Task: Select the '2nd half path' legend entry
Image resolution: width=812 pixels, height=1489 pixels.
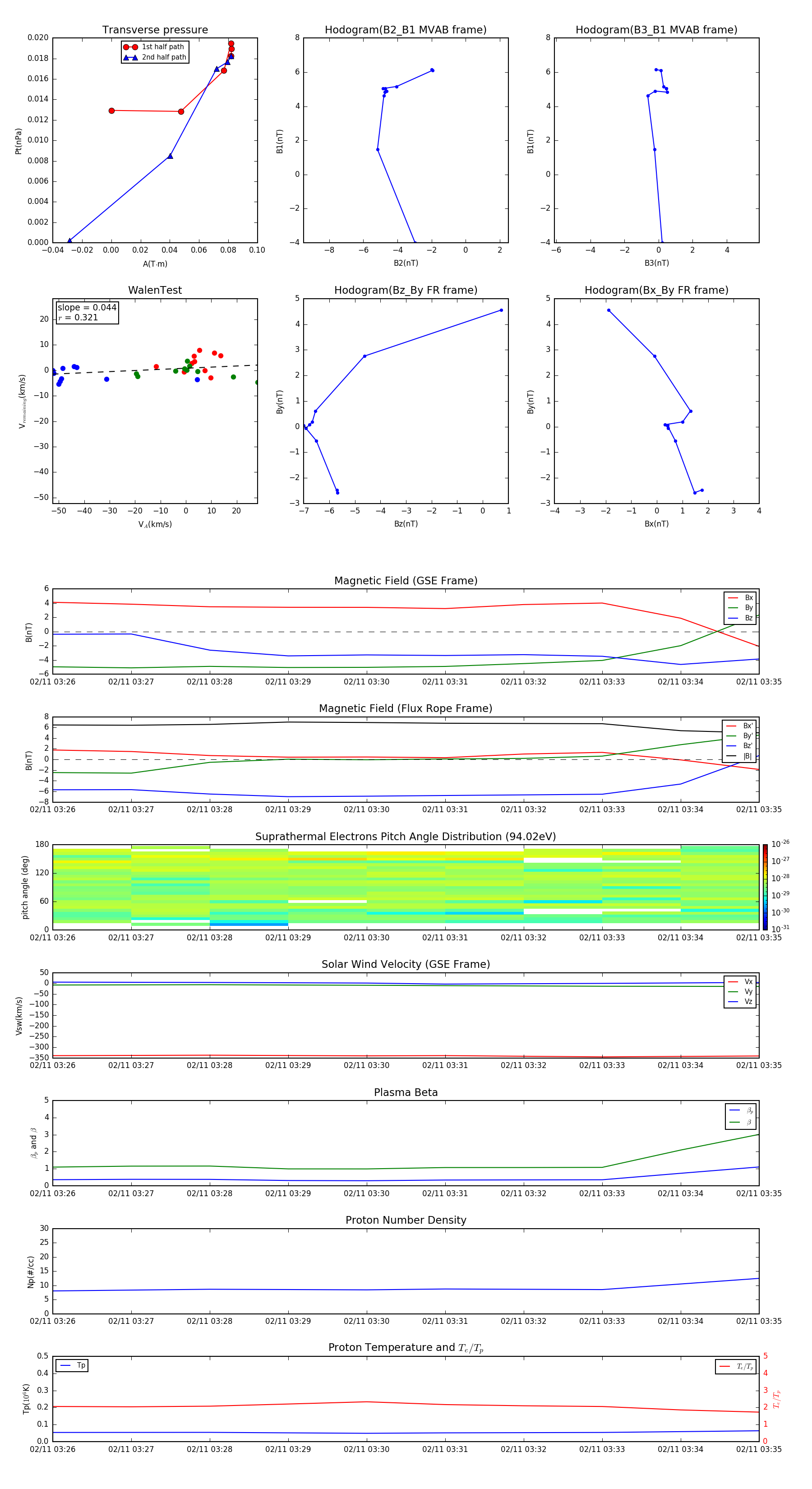Action: (154, 57)
